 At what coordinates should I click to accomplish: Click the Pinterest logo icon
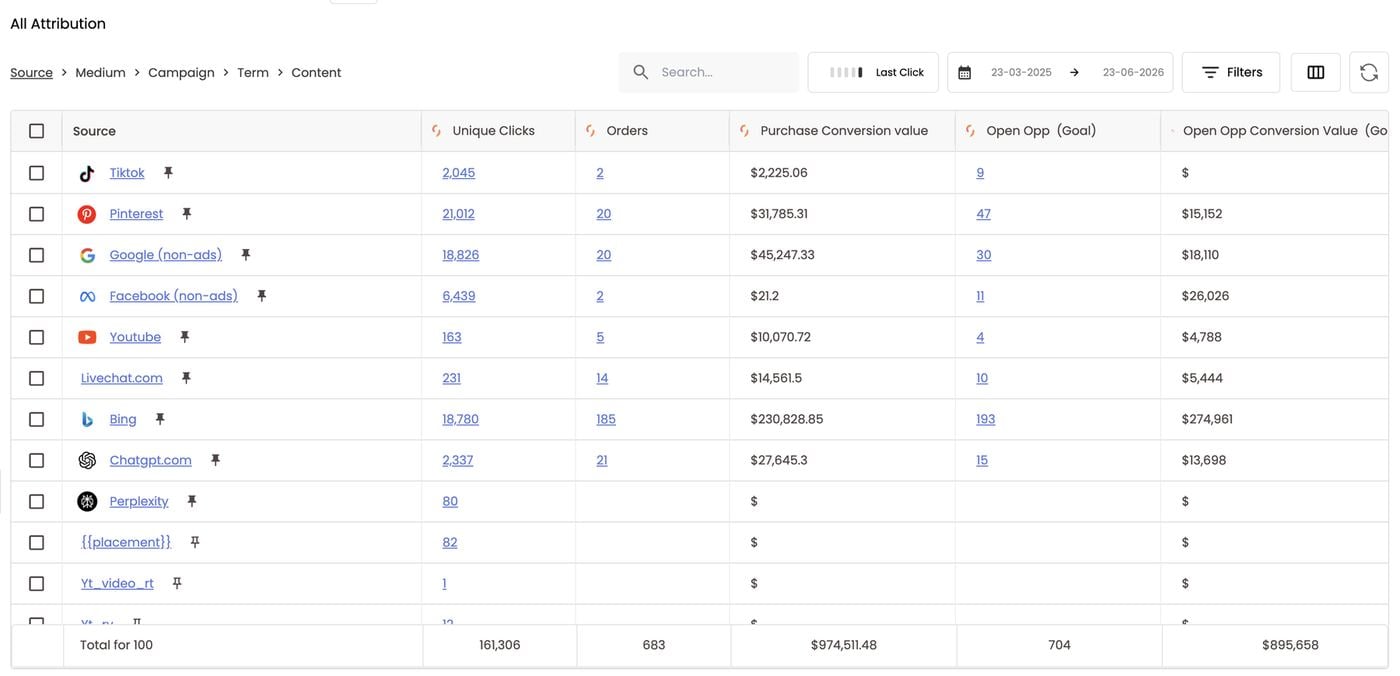point(87,214)
